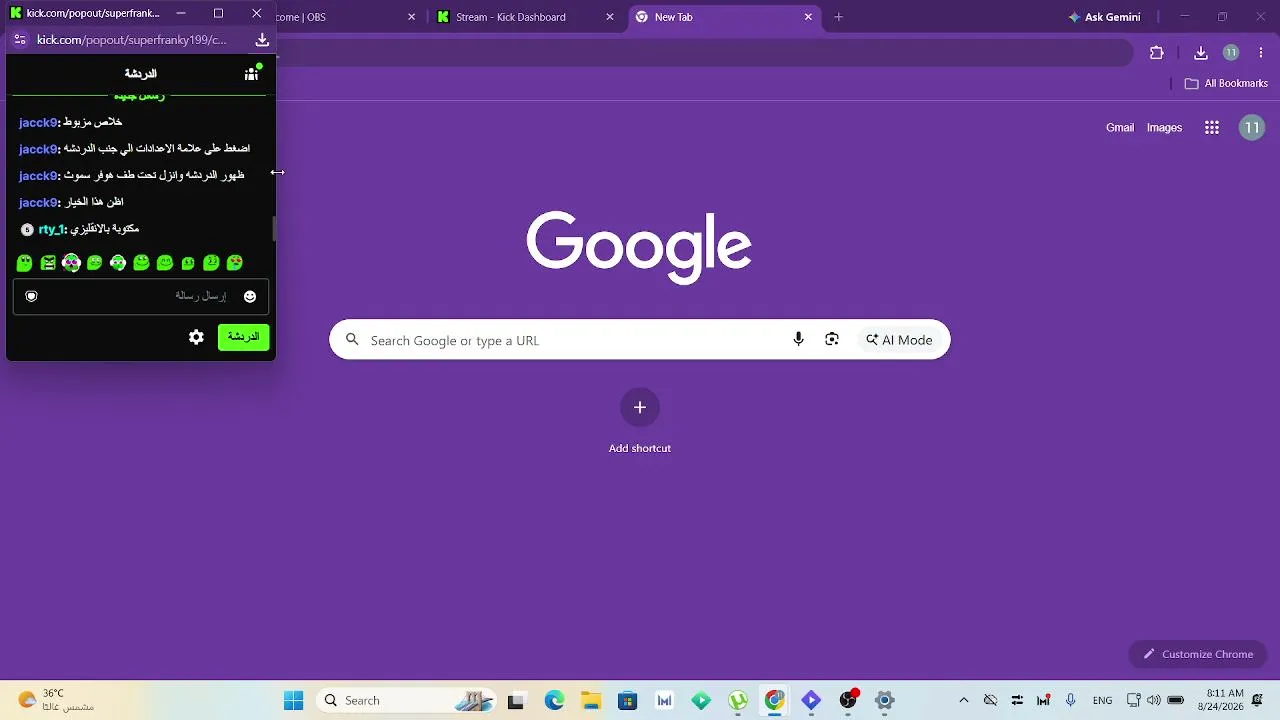Viewport: 1280px width, 720px height.
Task: Open site info icon beside kick.com URL
Action: (x=20, y=40)
